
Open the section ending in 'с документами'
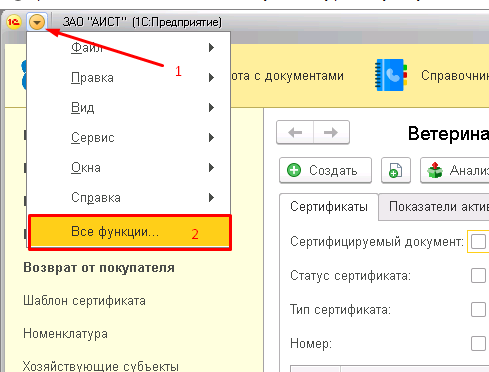tap(287, 76)
